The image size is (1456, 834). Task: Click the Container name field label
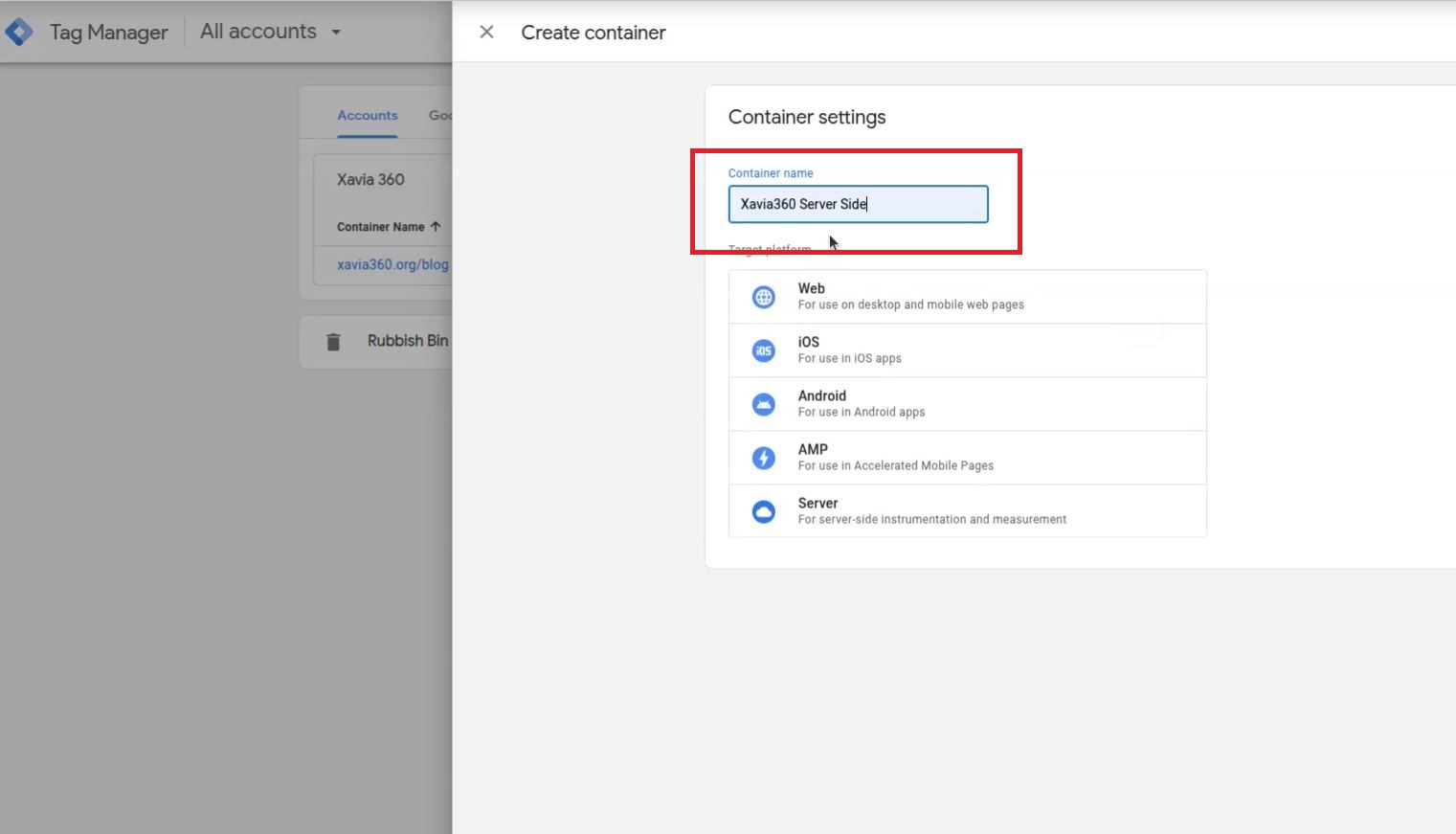[771, 173]
